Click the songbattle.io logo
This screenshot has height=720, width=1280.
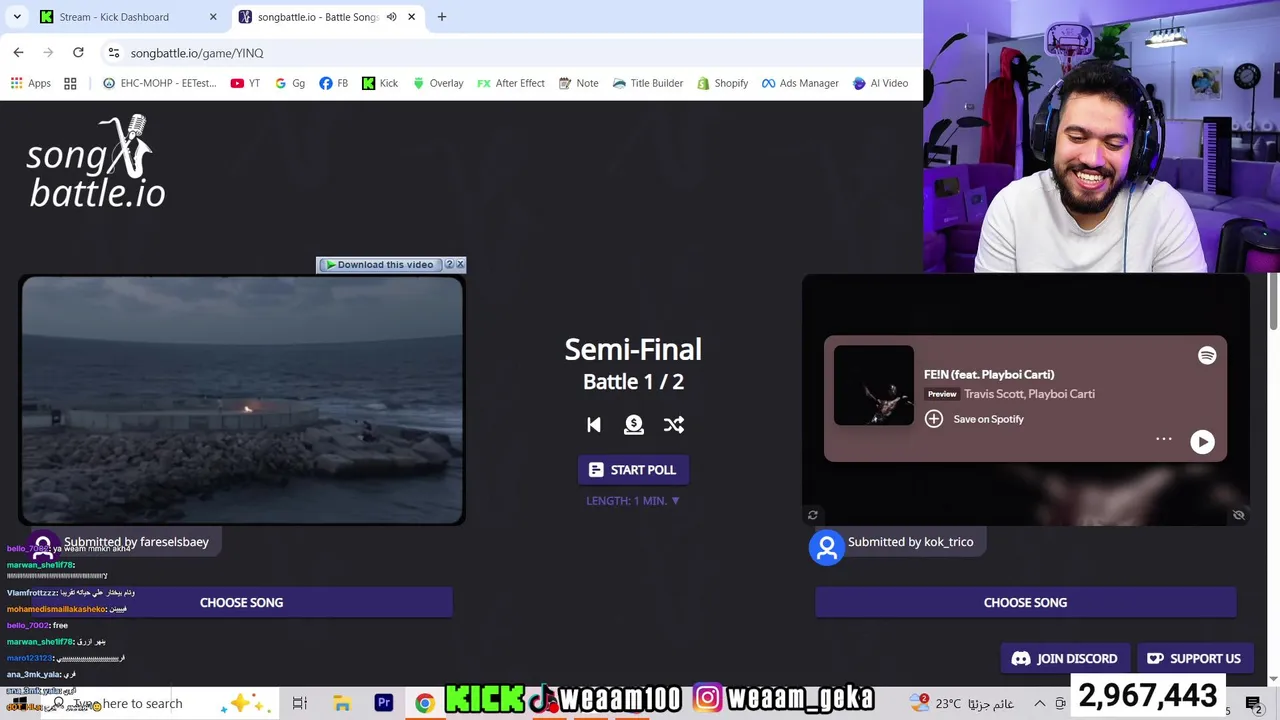click(x=96, y=162)
